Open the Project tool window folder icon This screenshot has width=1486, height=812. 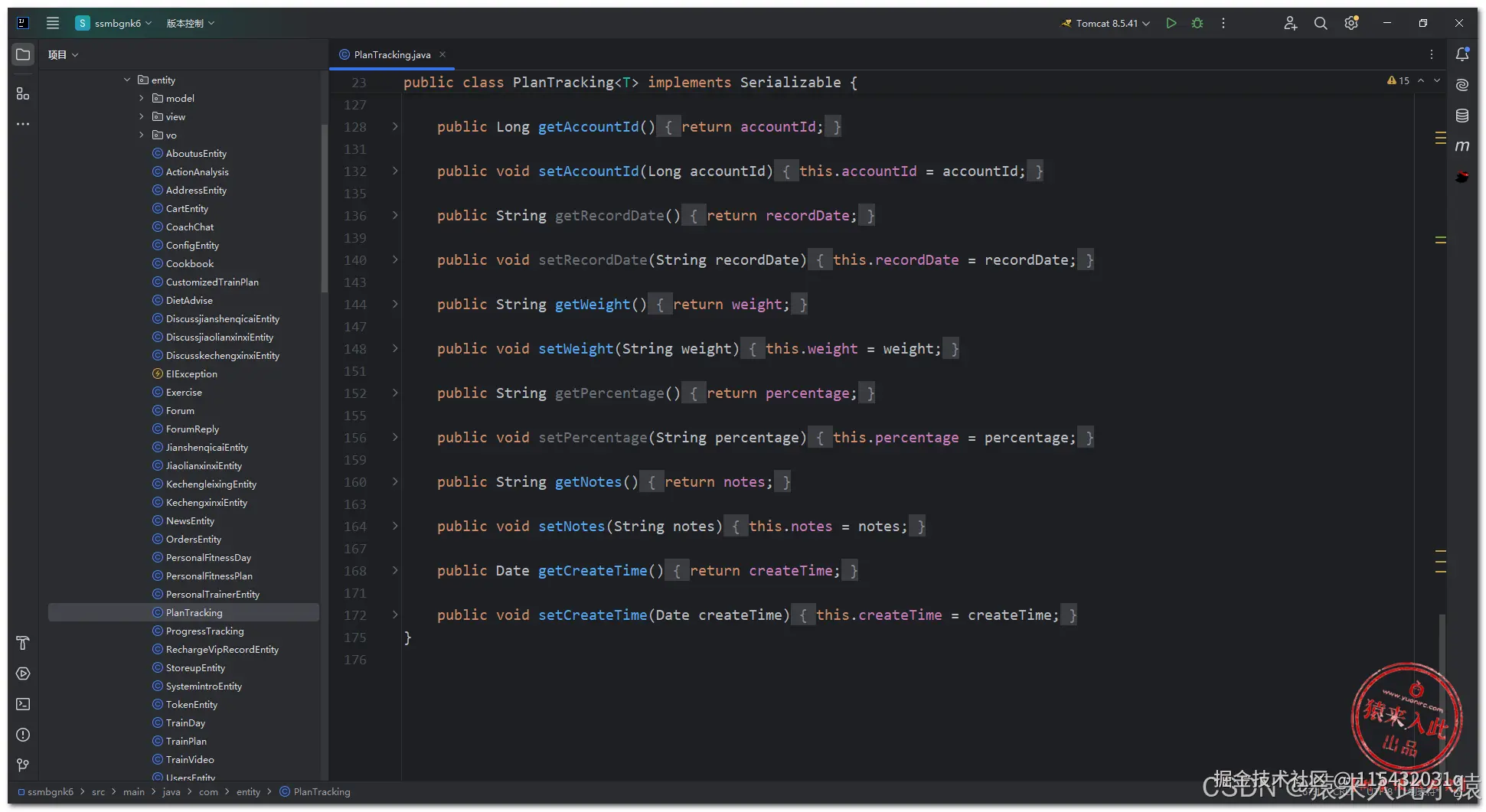23,54
